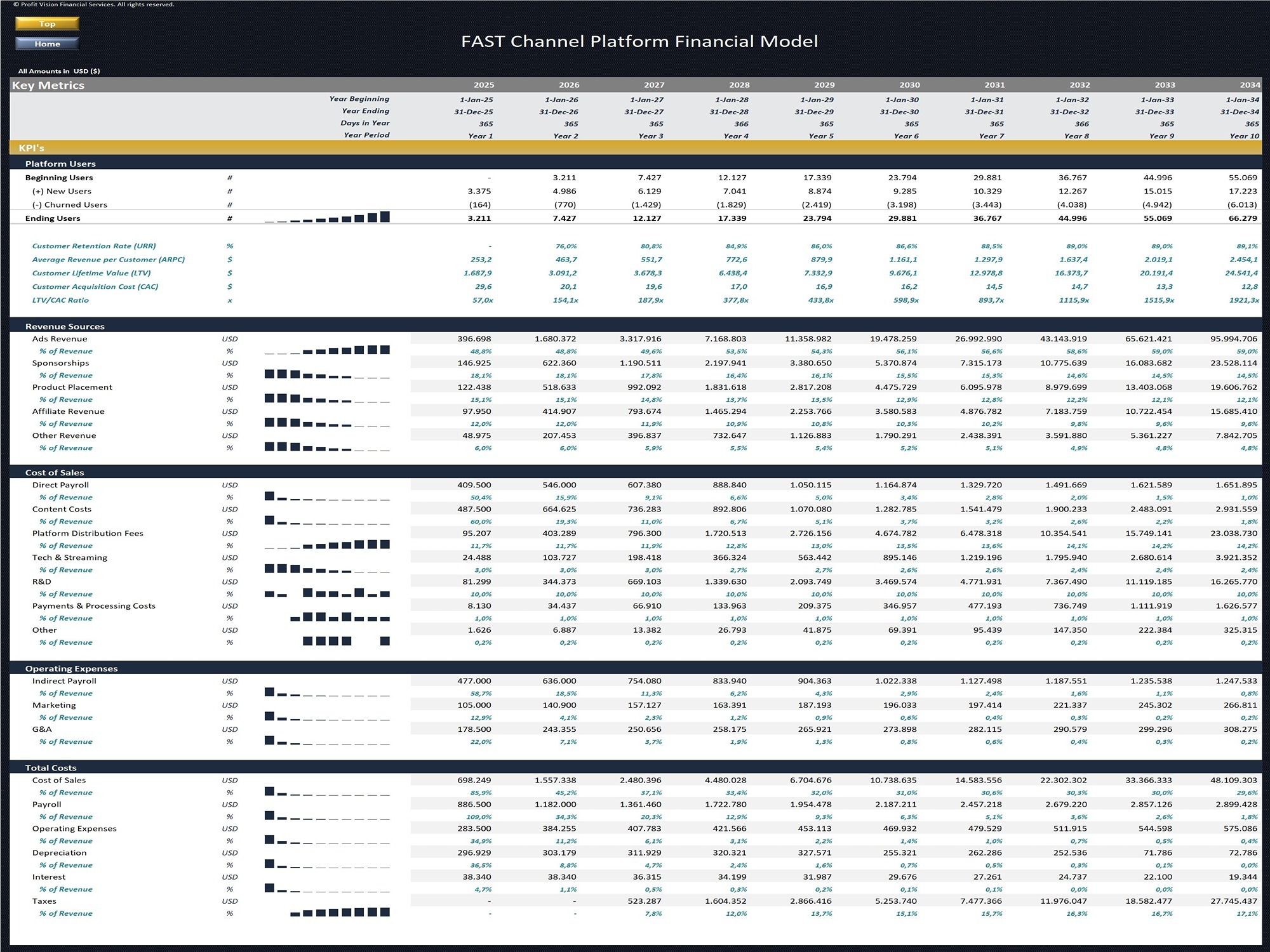Select the Platform Distribution Fees sparkline
Screen dimensions: 1270x952
pyautogui.click(x=327, y=545)
